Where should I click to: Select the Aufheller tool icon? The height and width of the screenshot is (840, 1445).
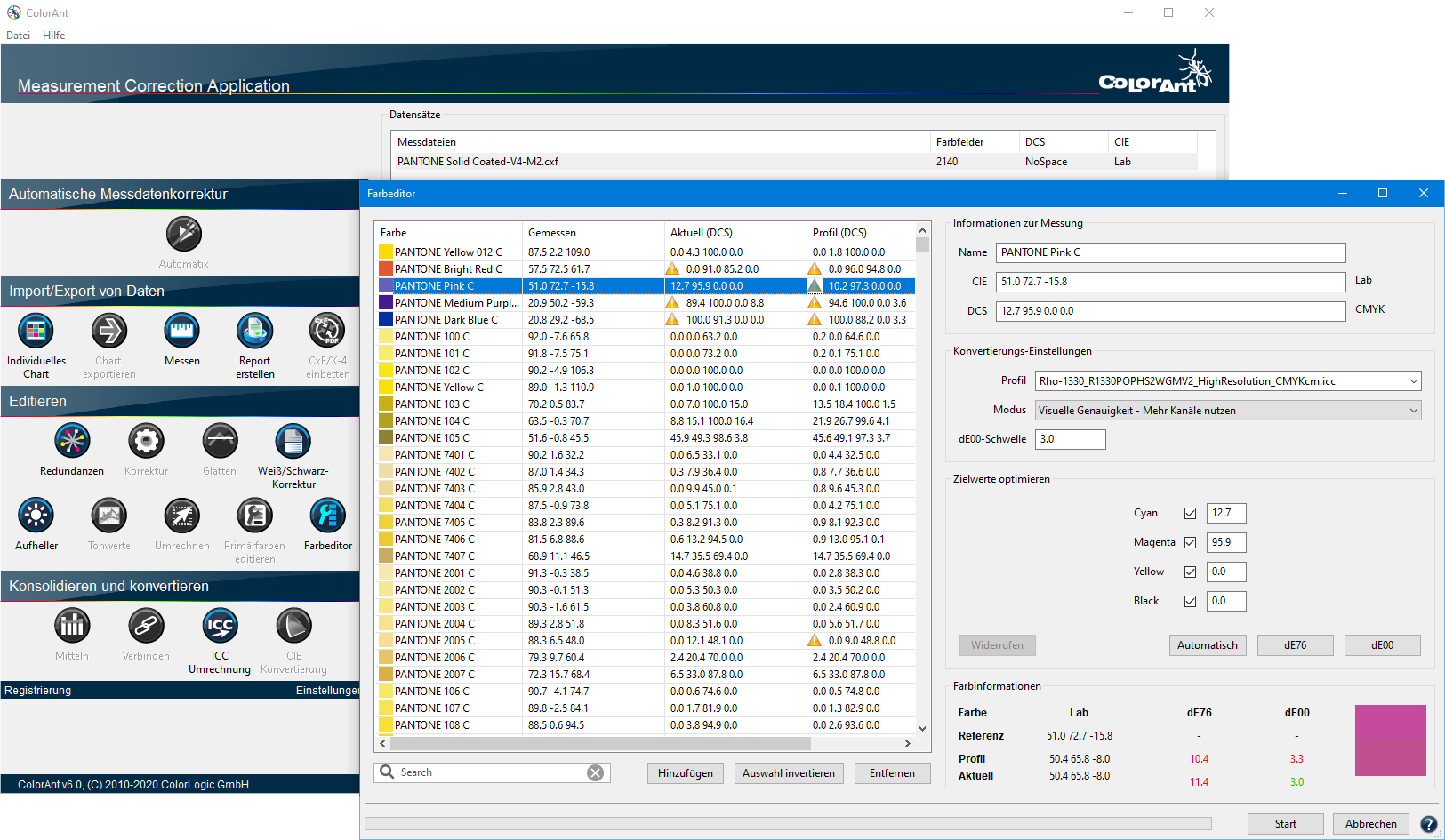click(x=36, y=516)
